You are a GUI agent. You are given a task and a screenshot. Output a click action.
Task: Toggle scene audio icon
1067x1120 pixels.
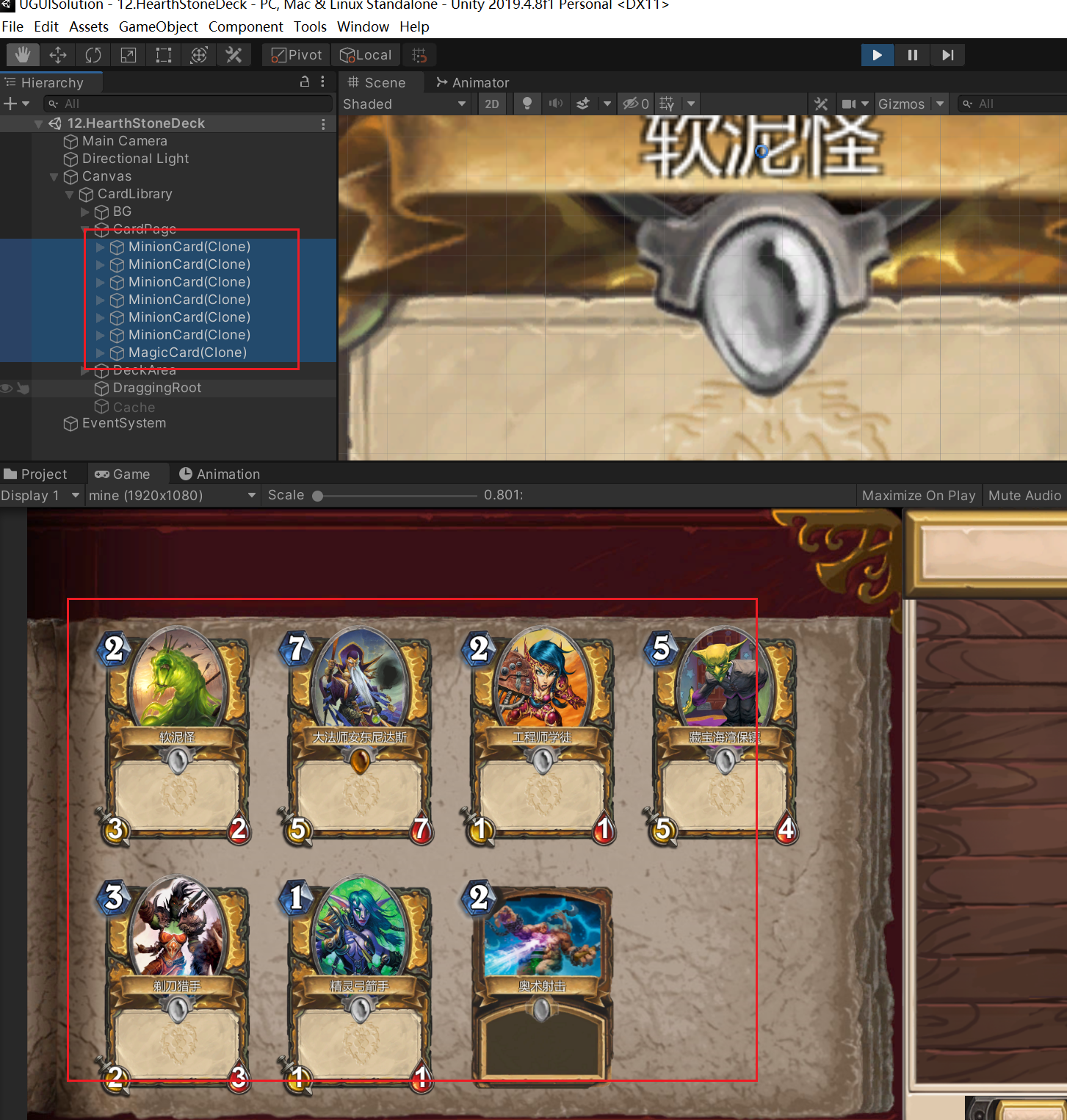(x=556, y=104)
